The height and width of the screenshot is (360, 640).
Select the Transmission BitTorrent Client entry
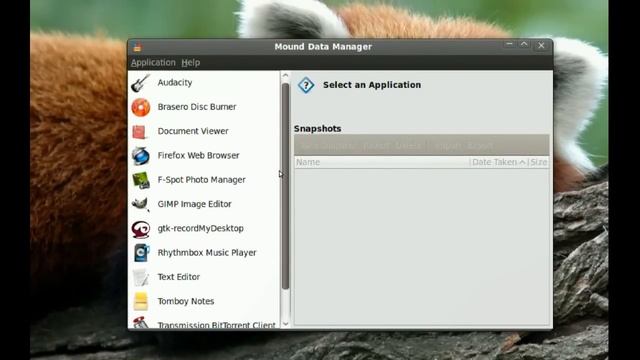[204, 323]
